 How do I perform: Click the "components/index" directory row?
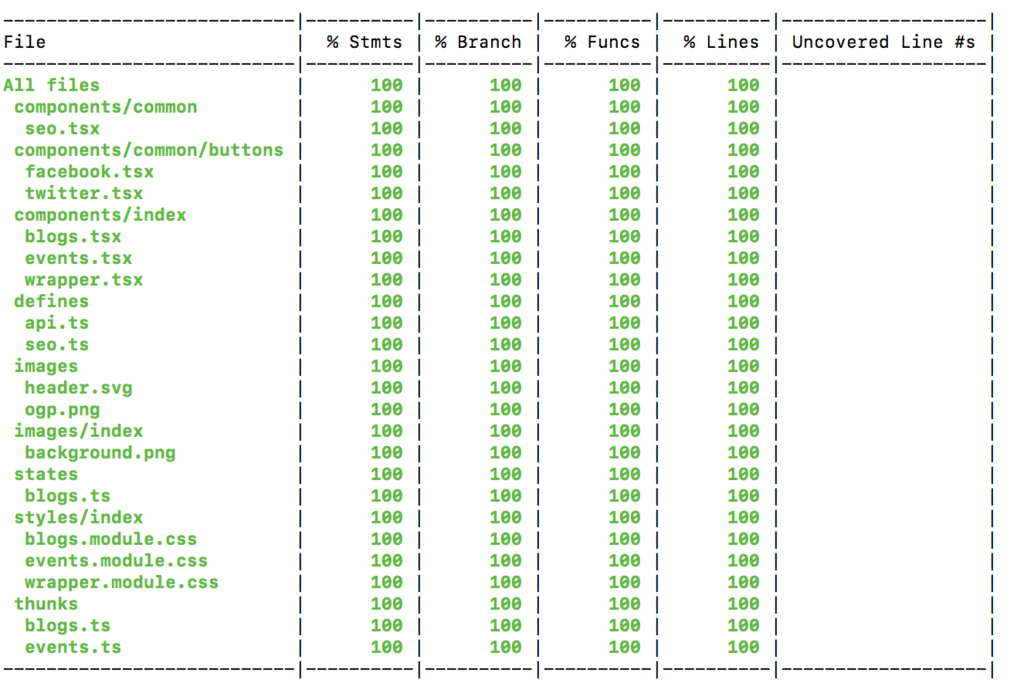click(101, 215)
